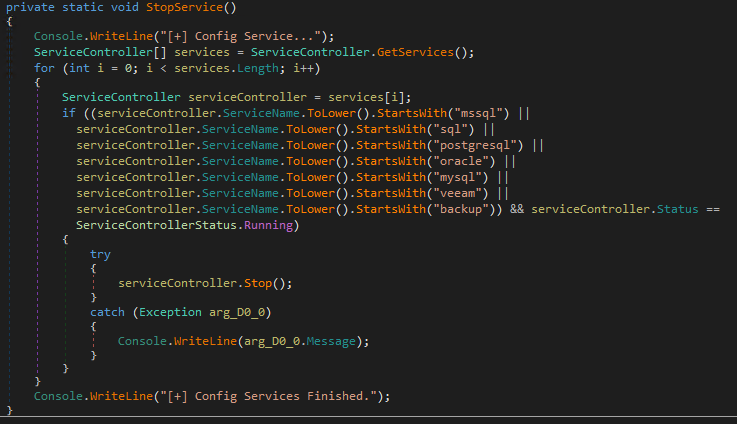This screenshot has width=737, height=424.
Task: Click the if keyword
Action: click(x=69, y=113)
